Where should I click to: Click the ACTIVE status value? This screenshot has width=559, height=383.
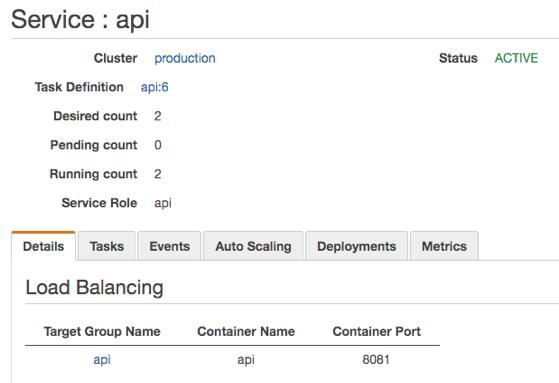[516, 58]
